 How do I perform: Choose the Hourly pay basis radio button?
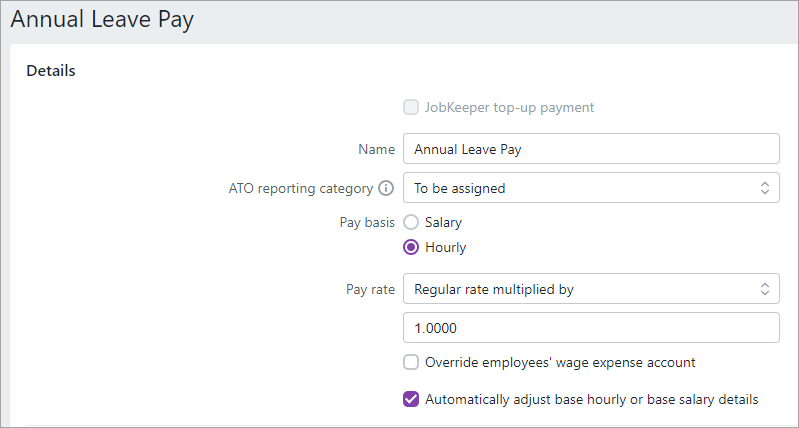click(x=411, y=247)
